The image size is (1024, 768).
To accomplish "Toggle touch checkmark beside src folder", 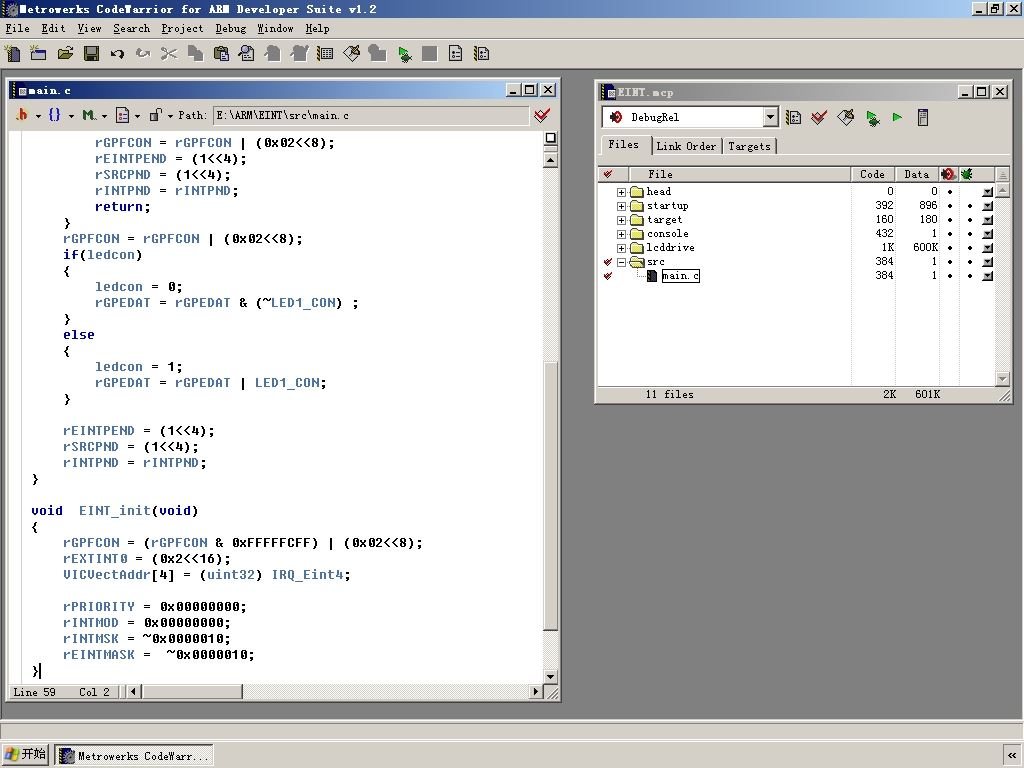I will tap(608, 262).
